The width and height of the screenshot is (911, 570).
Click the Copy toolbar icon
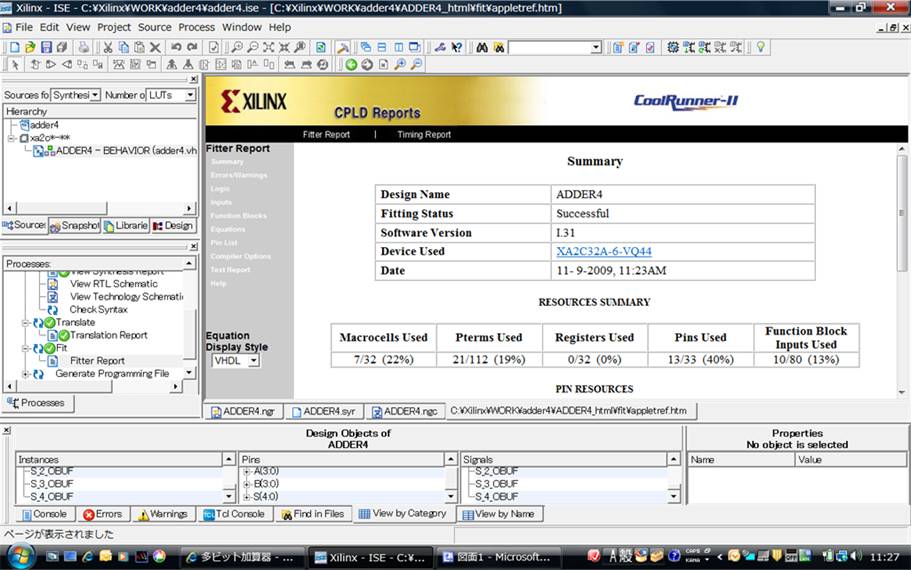(x=124, y=48)
